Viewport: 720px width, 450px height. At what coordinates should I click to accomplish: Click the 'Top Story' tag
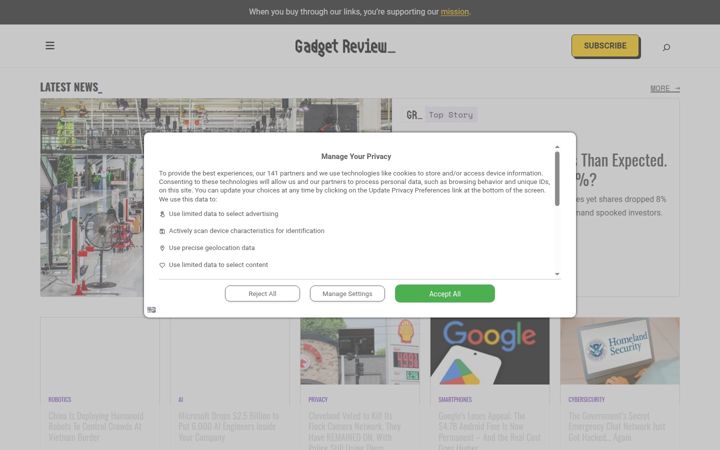click(x=451, y=115)
